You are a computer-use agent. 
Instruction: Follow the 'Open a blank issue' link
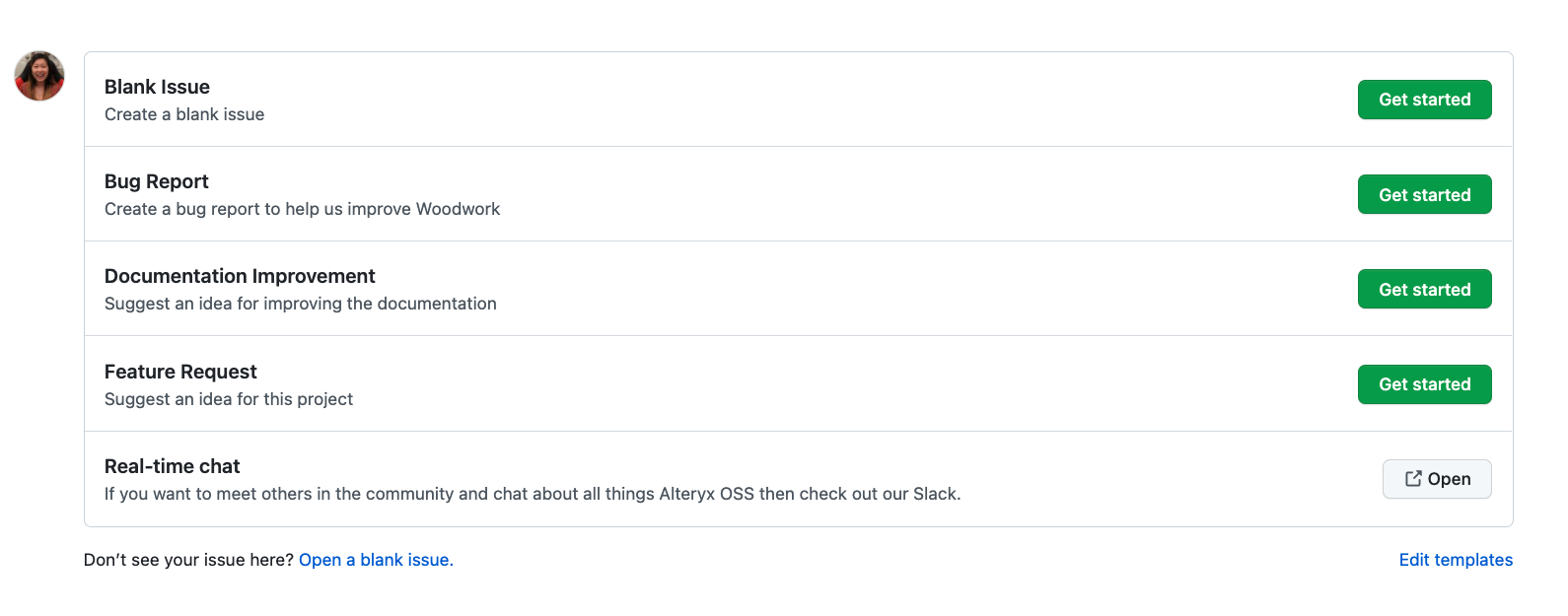click(376, 560)
